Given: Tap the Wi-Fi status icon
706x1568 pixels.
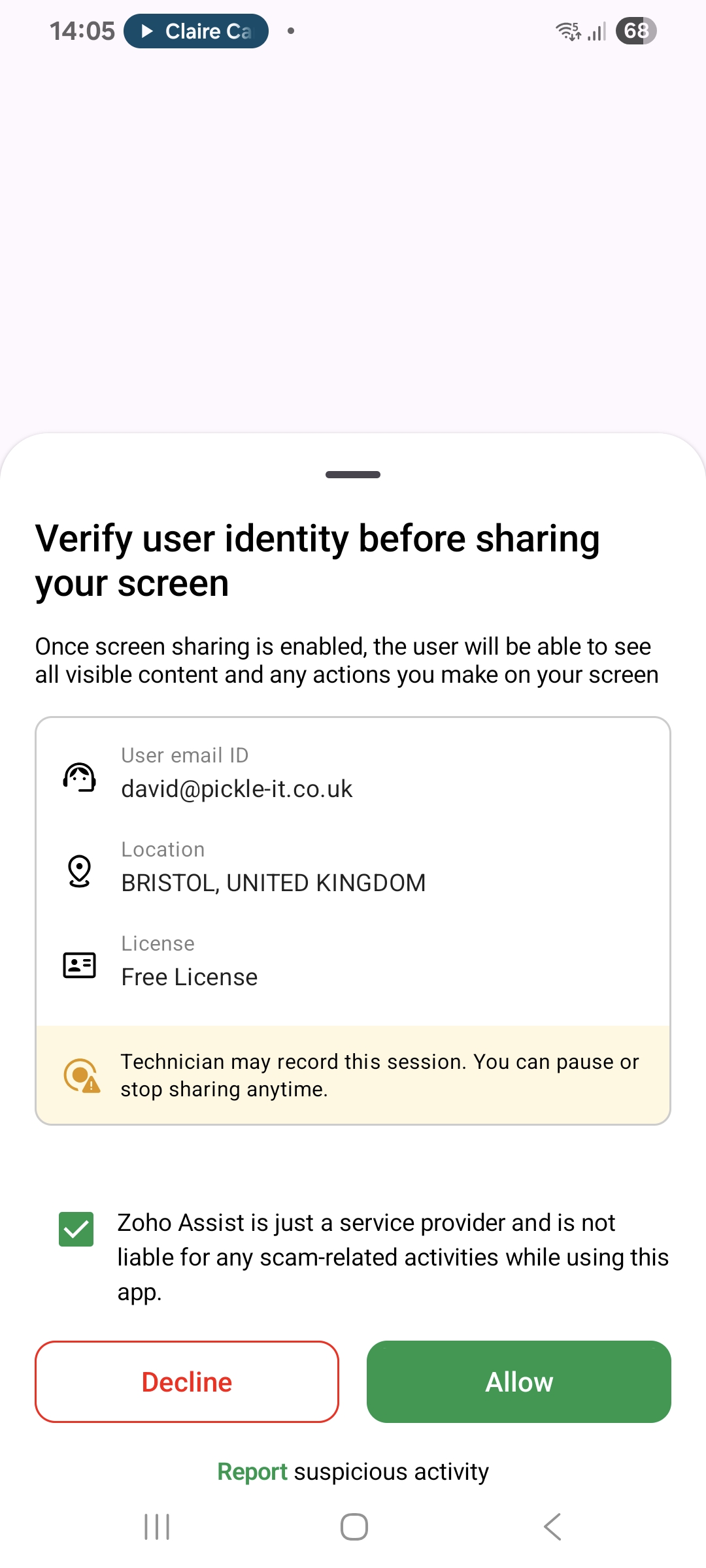Looking at the screenshot, I should coord(567,31).
